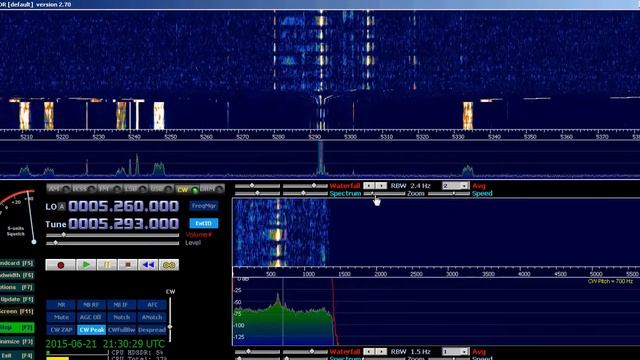Toggle the LO A selector button
This screenshot has height=360, width=640.
pos(62,207)
